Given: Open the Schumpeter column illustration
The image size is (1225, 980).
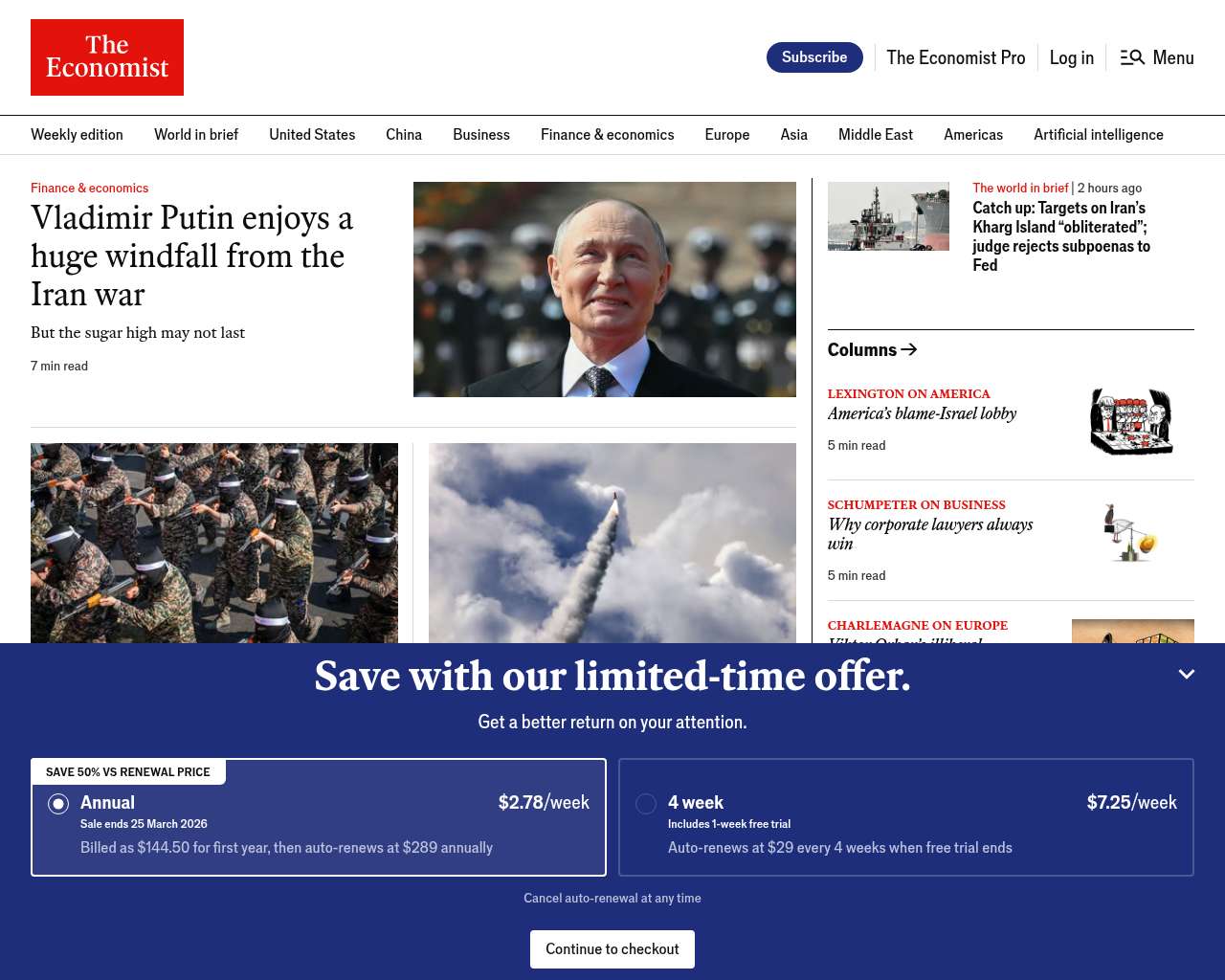Looking at the screenshot, I should point(1132,532).
